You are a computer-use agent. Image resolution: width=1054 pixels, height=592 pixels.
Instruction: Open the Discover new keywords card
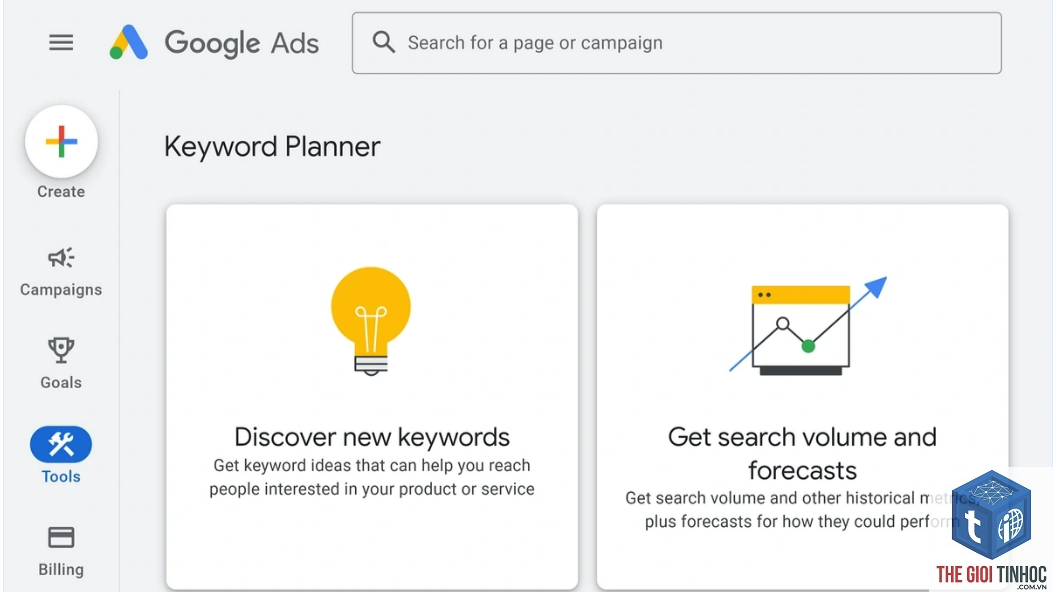point(372,396)
